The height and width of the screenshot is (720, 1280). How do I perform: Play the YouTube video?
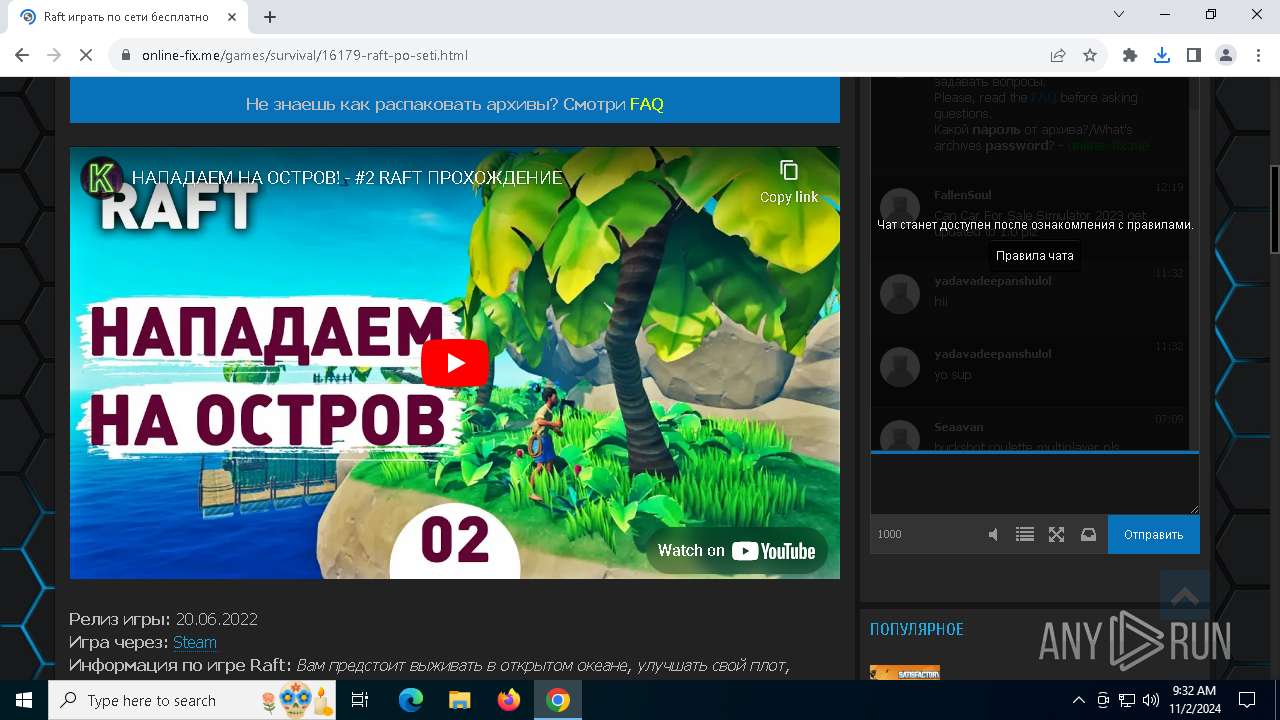click(x=454, y=363)
